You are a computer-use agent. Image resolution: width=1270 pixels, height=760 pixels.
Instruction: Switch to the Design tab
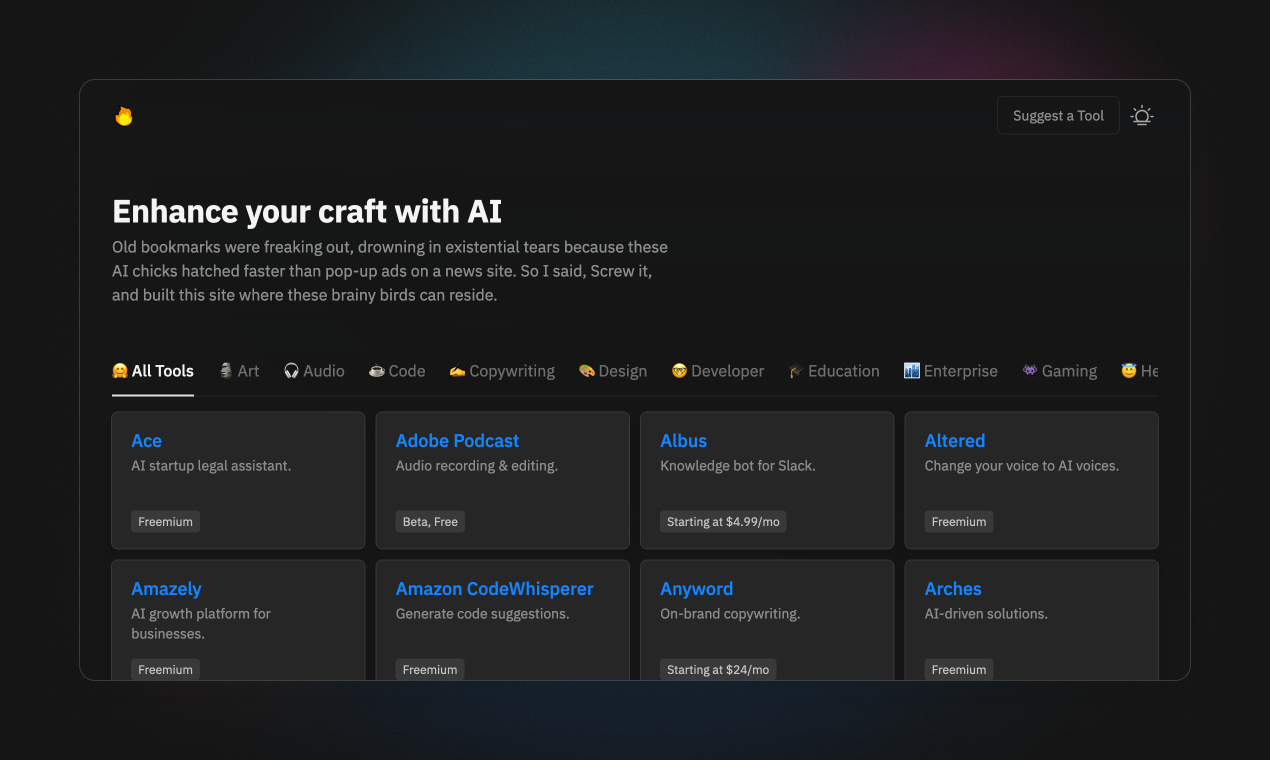tap(613, 371)
